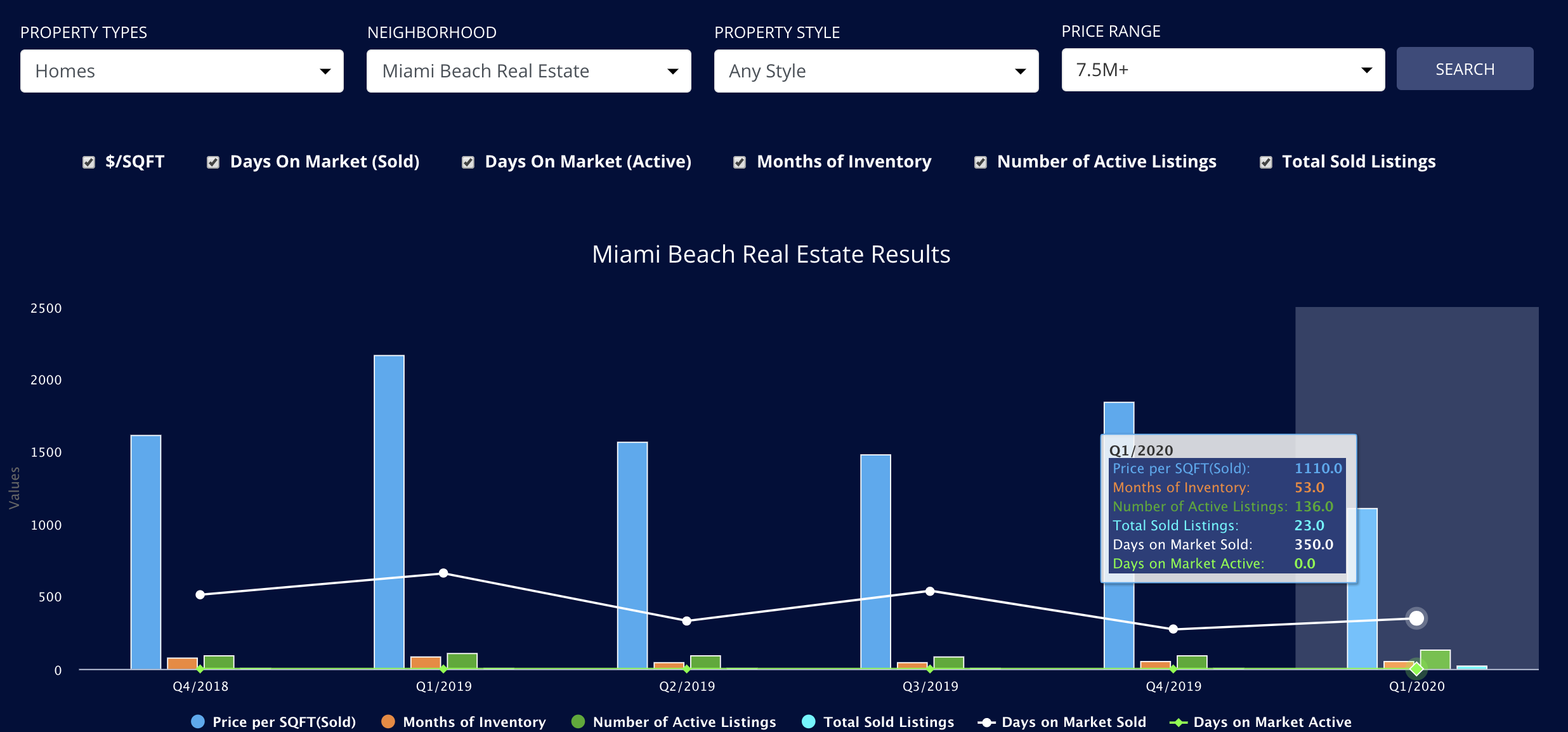Click Q3/2019 green active listings bar
1568x732 pixels.
[948, 663]
